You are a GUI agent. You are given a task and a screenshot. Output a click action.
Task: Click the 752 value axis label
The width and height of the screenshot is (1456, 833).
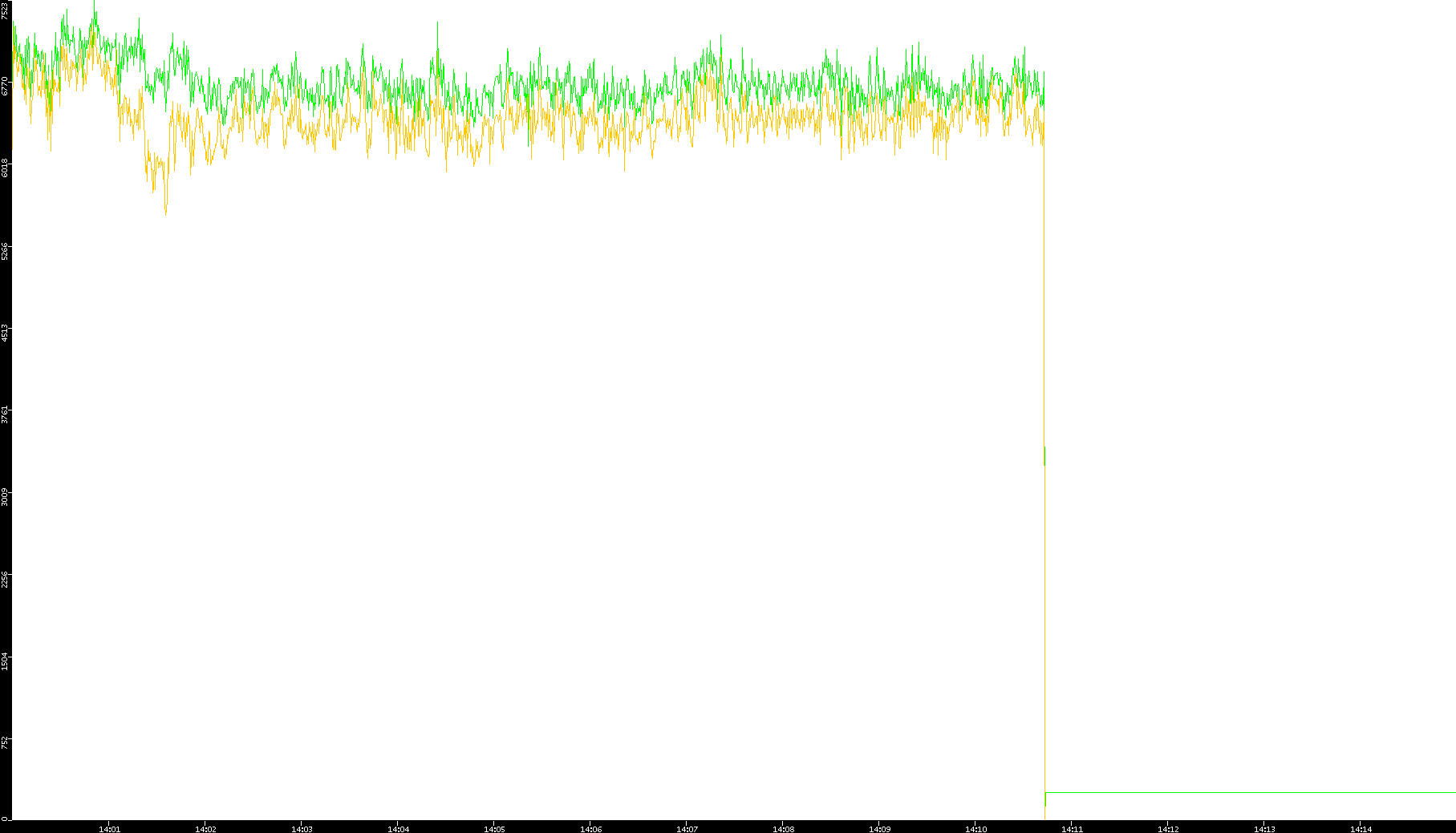(6, 742)
